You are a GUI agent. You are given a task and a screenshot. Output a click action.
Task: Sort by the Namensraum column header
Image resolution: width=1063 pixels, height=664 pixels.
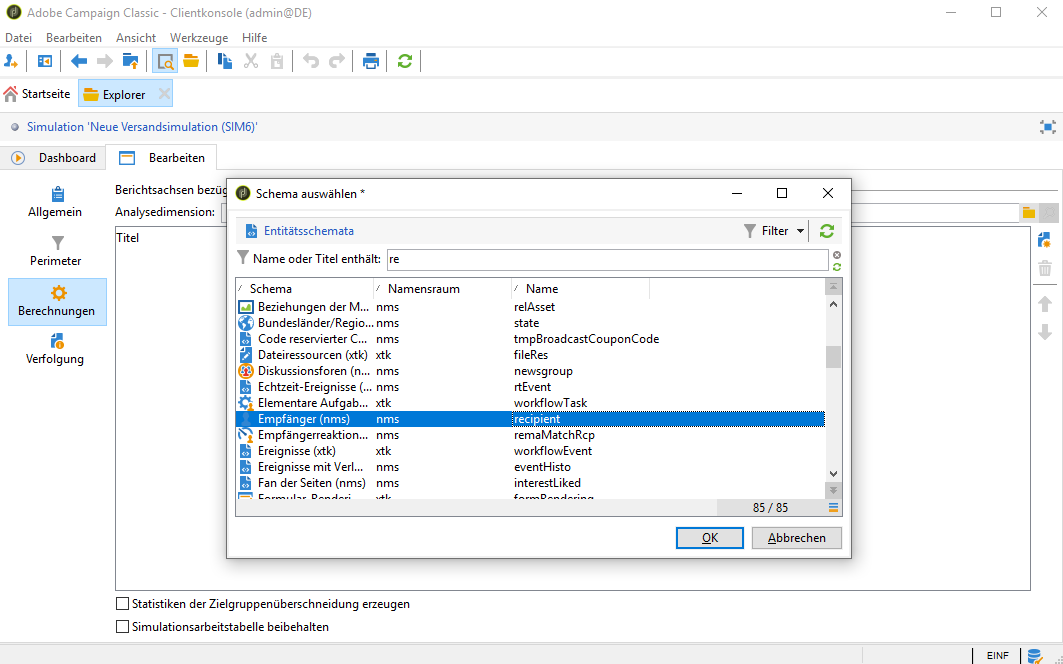coord(443,289)
